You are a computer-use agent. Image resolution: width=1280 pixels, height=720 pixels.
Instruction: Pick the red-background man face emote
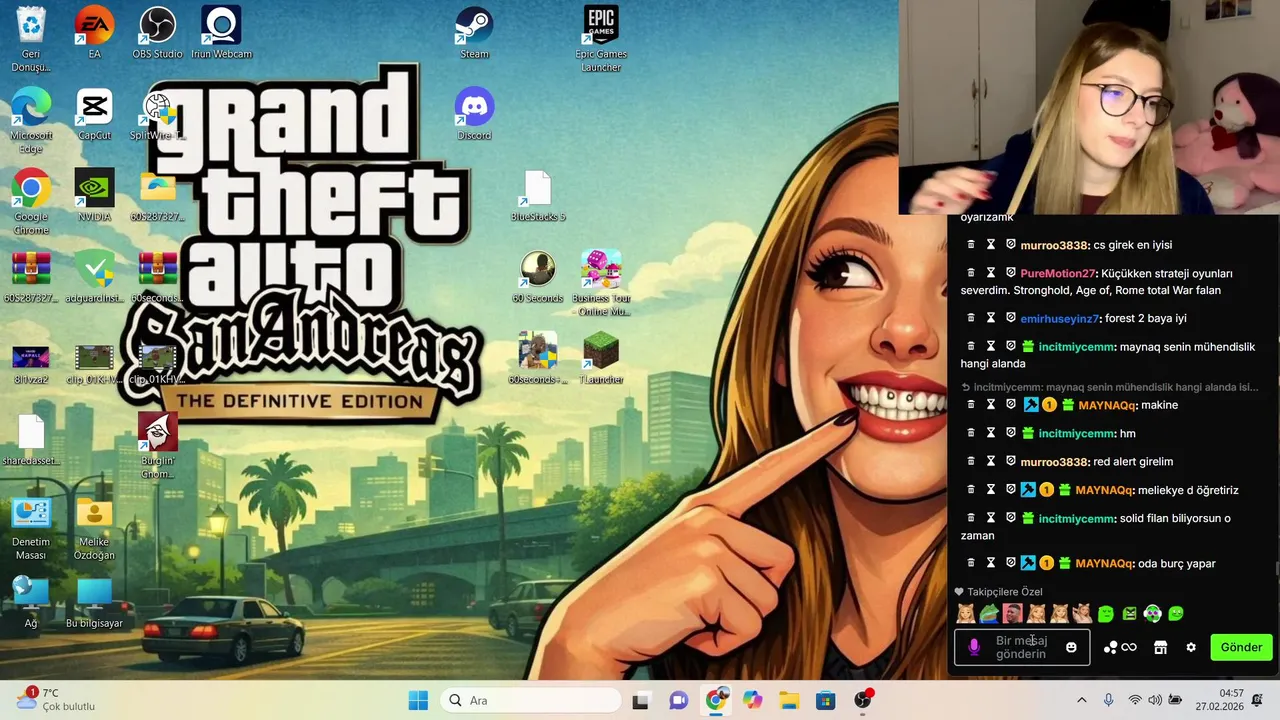pyautogui.click(x=1012, y=613)
